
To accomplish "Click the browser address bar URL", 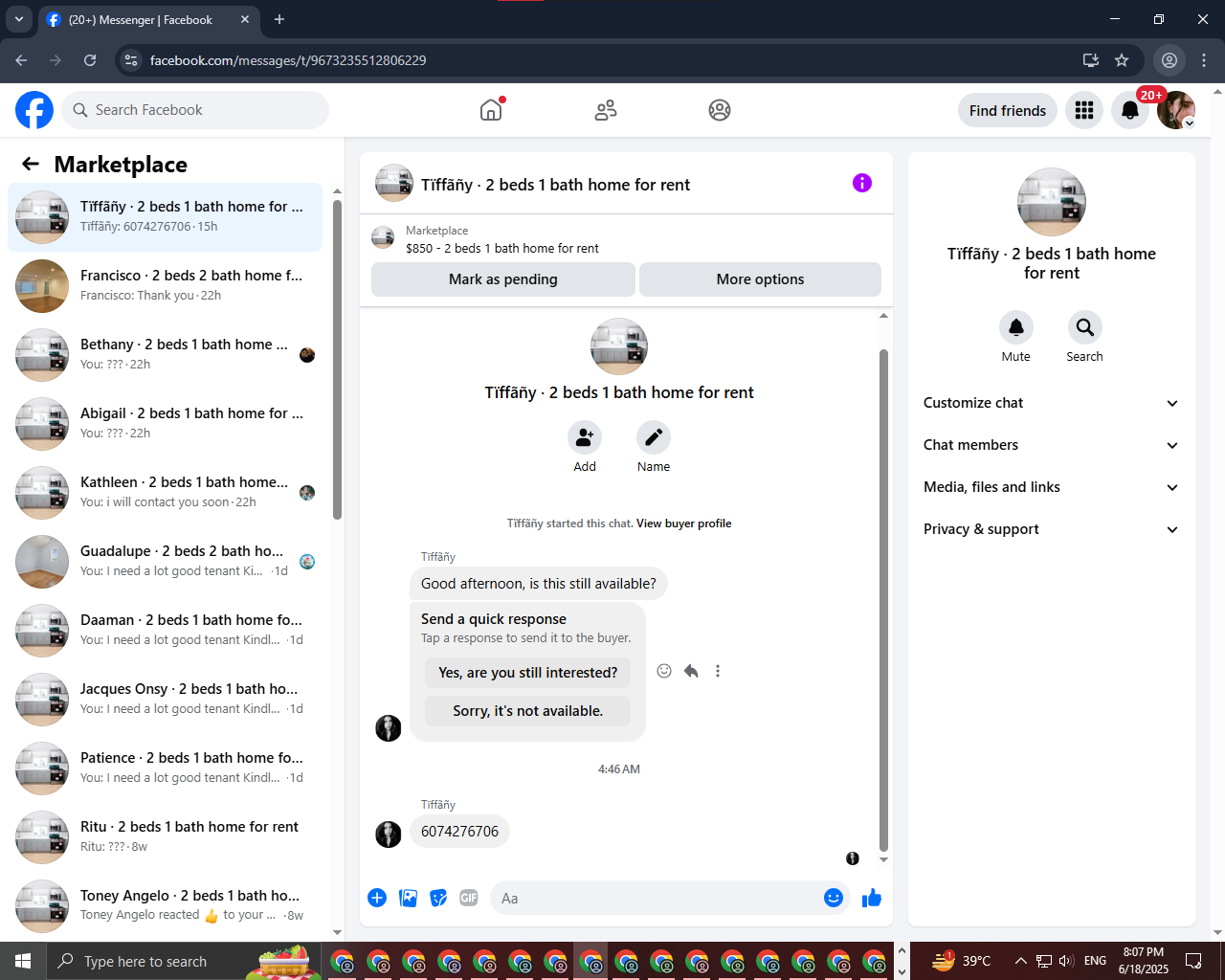I will [288, 60].
